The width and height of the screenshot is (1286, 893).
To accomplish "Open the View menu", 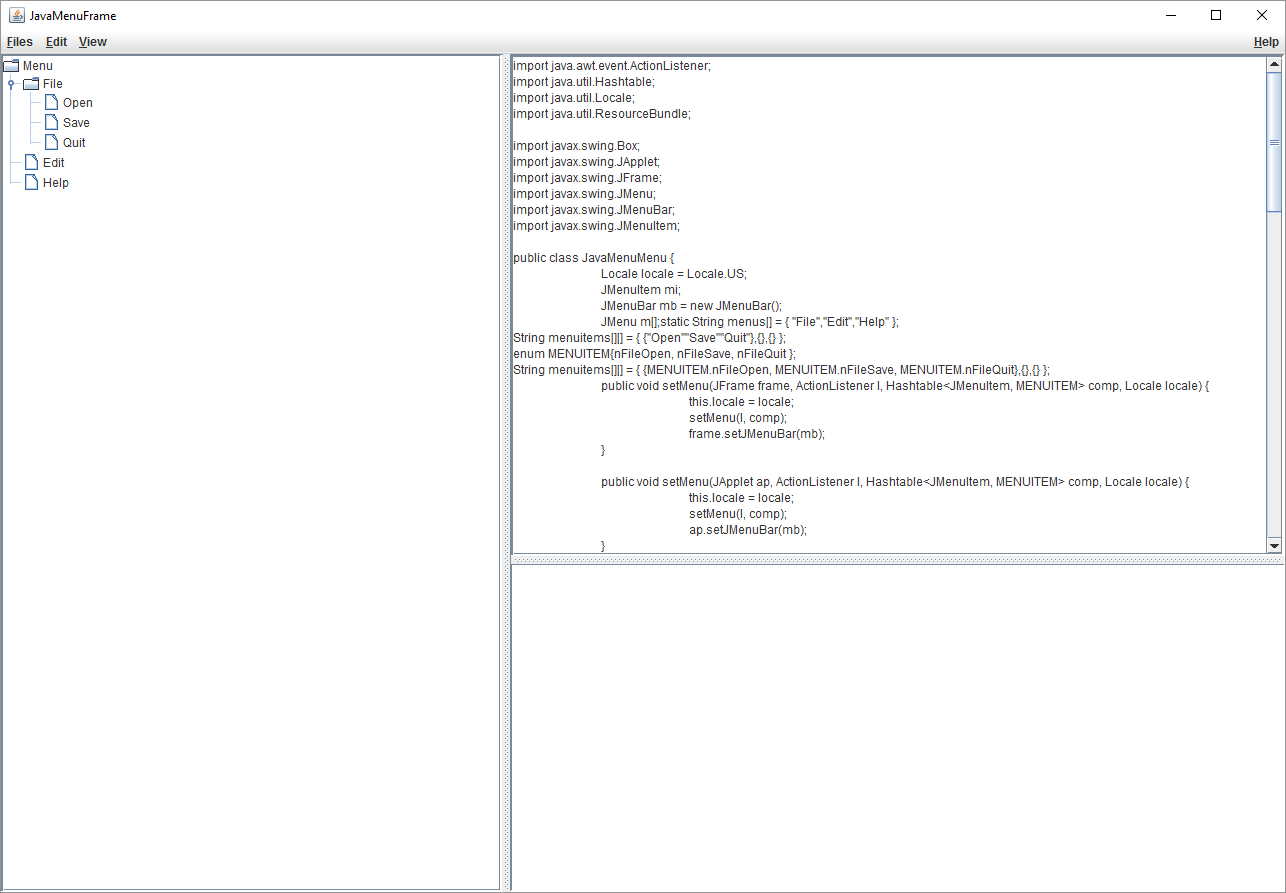I will point(92,42).
